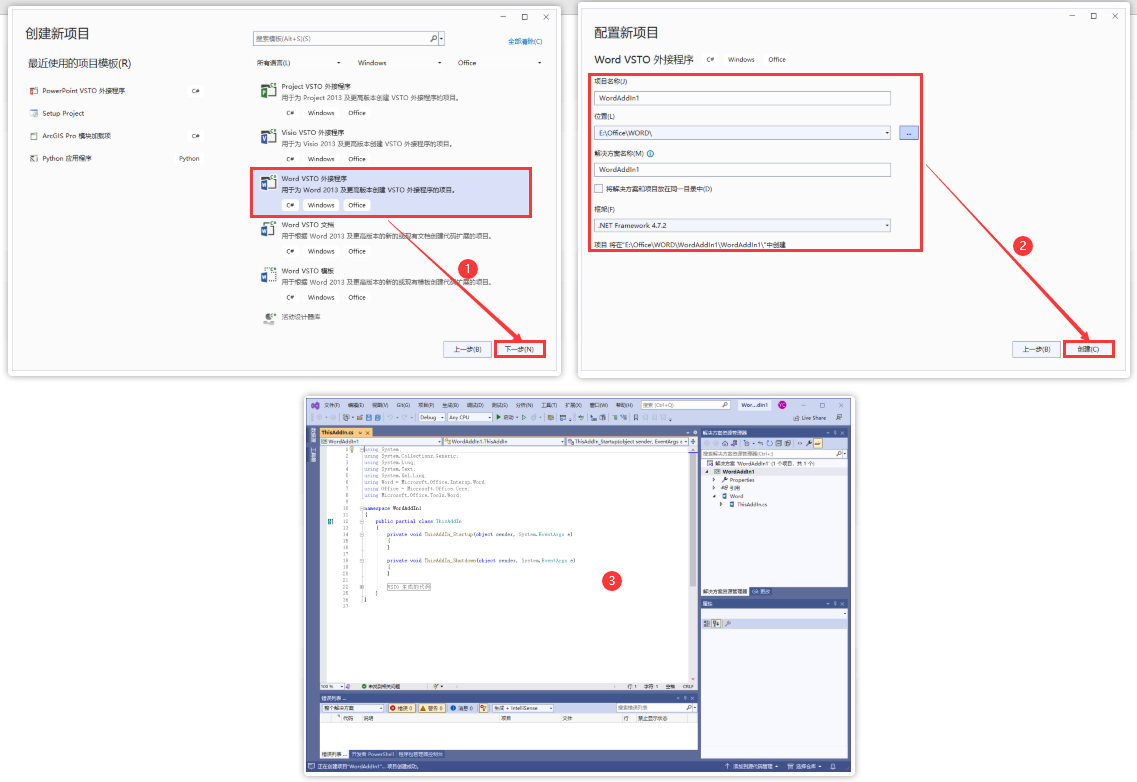Click Solution Explorer properties wrench icon
Image resolution: width=1137 pixels, height=782 pixels.
[809, 443]
